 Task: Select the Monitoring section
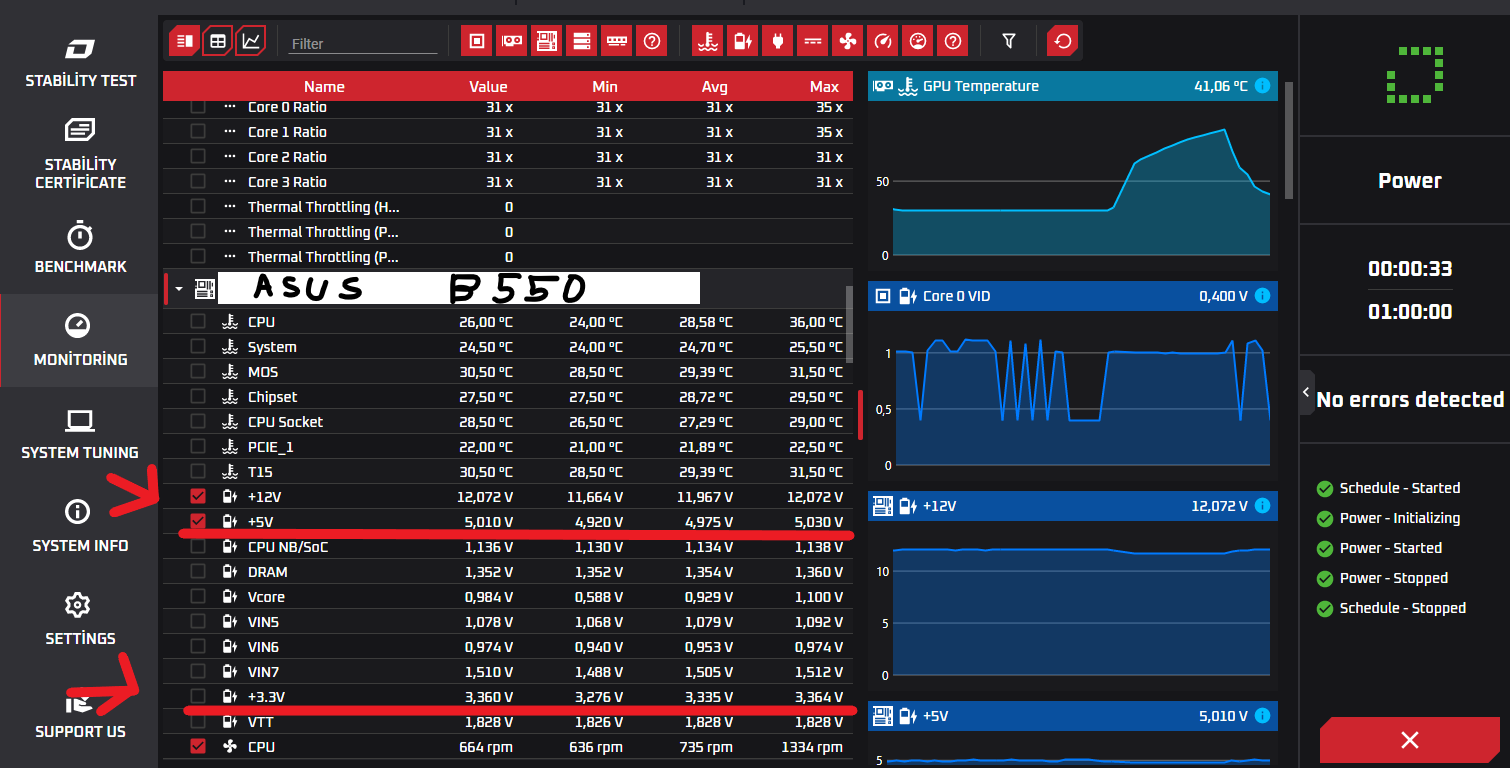pos(80,341)
